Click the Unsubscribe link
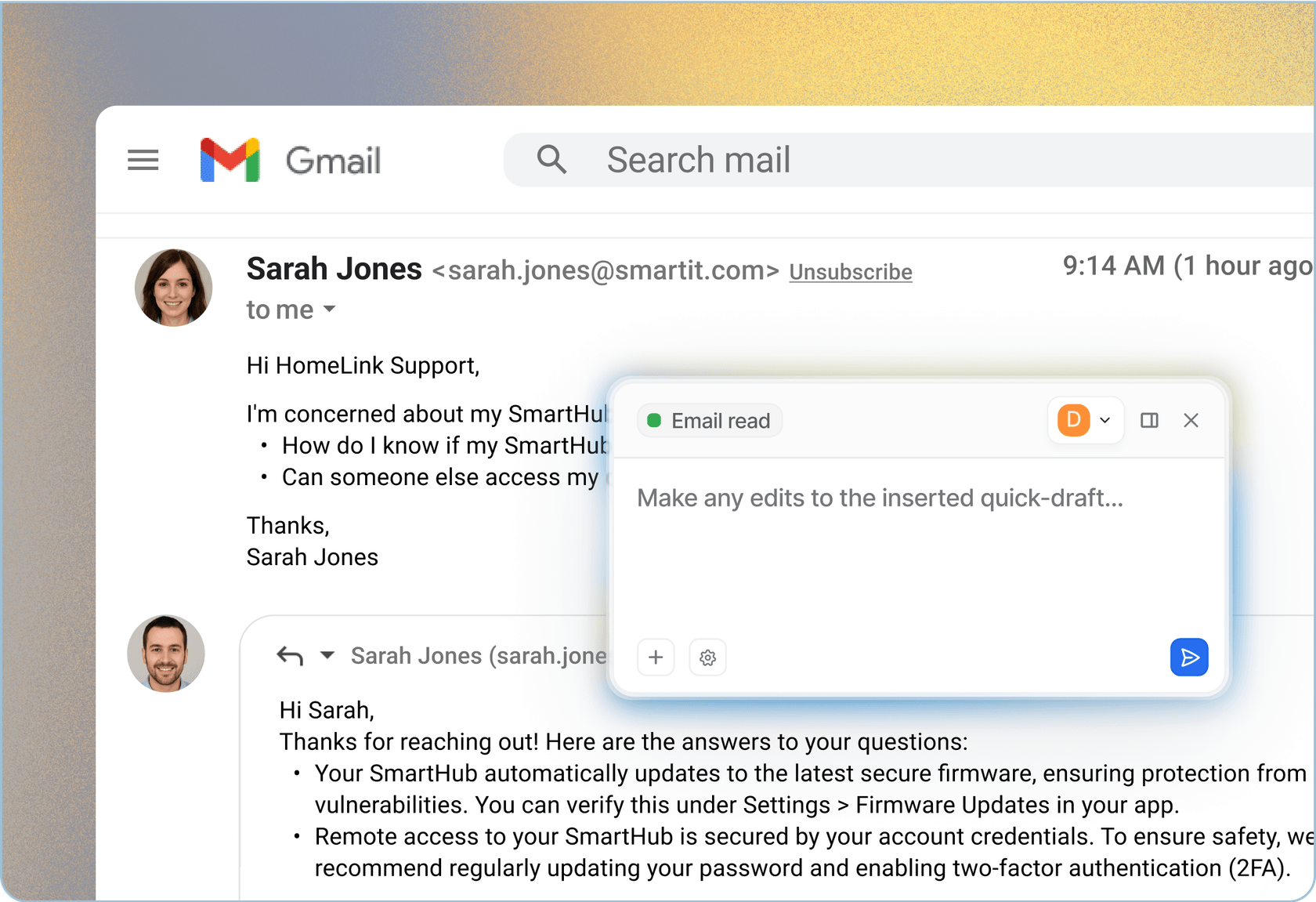1316x902 pixels. (850, 272)
